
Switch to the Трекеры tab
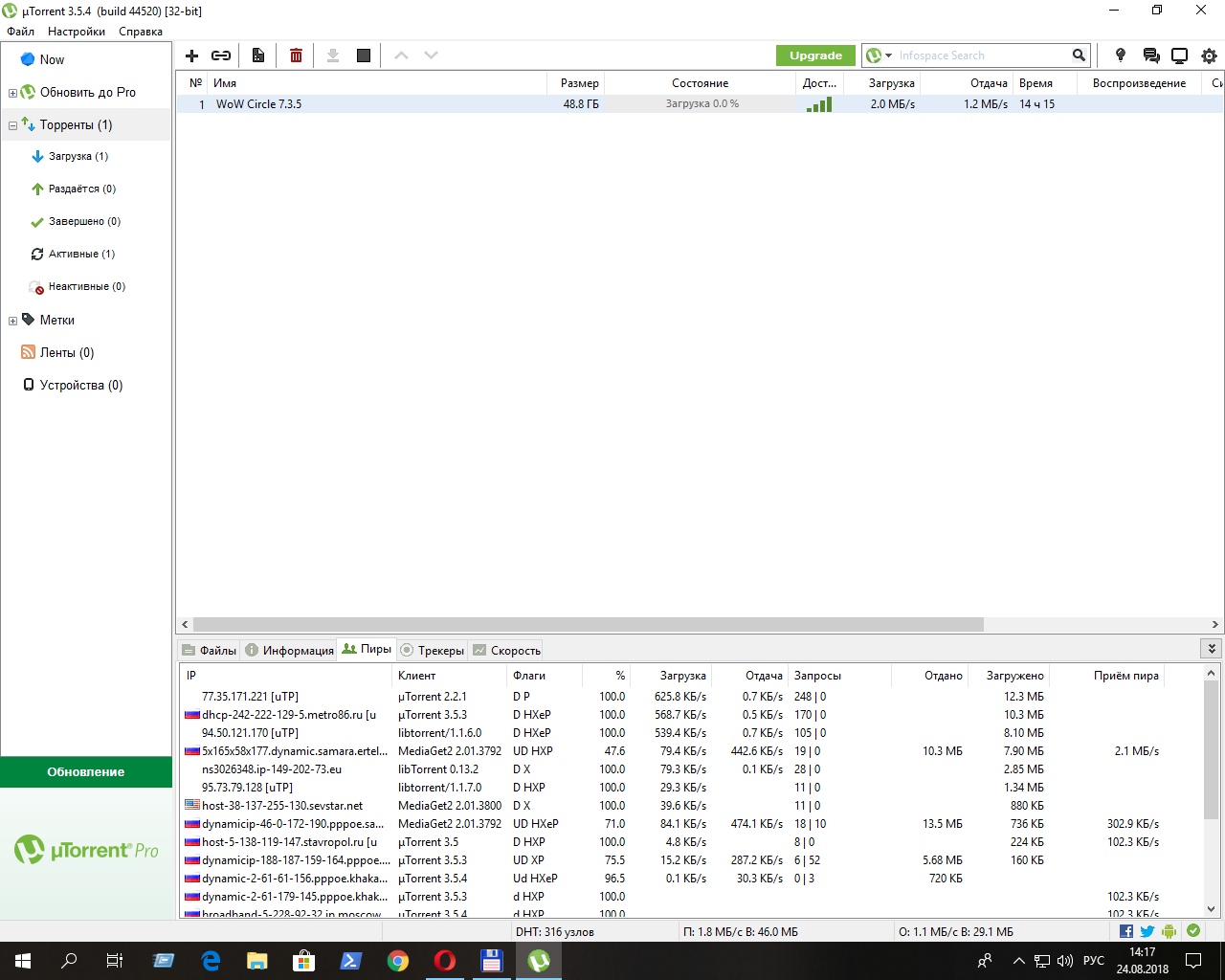point(432,650)
